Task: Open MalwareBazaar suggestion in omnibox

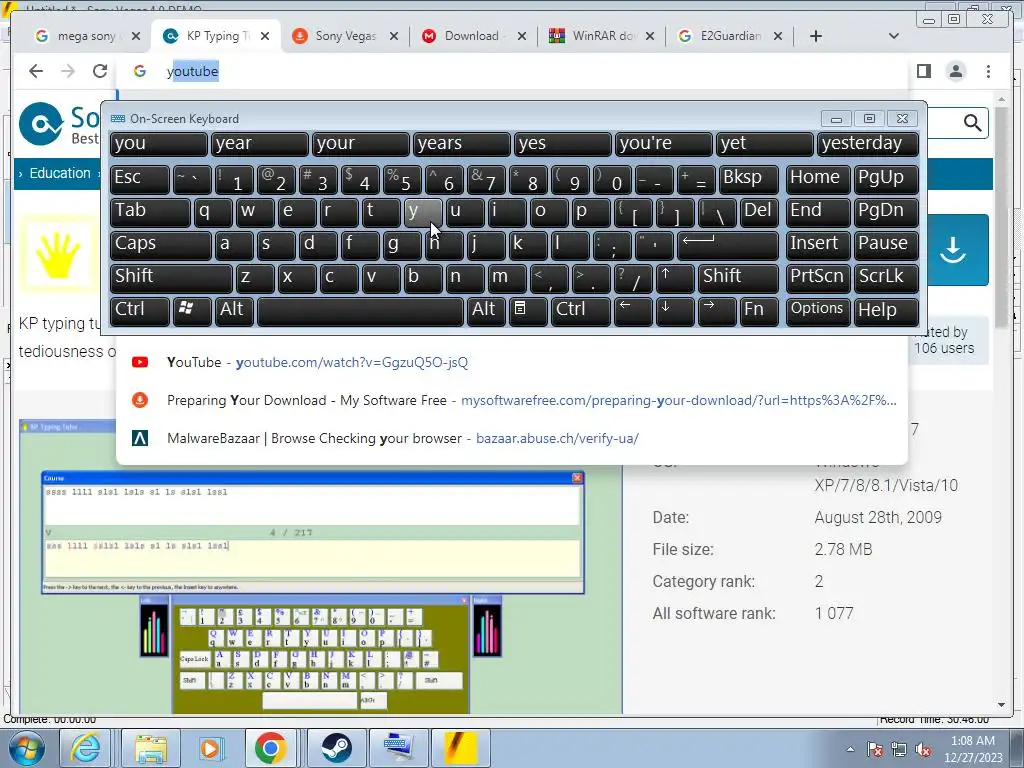Action: [x=513, y=438]
